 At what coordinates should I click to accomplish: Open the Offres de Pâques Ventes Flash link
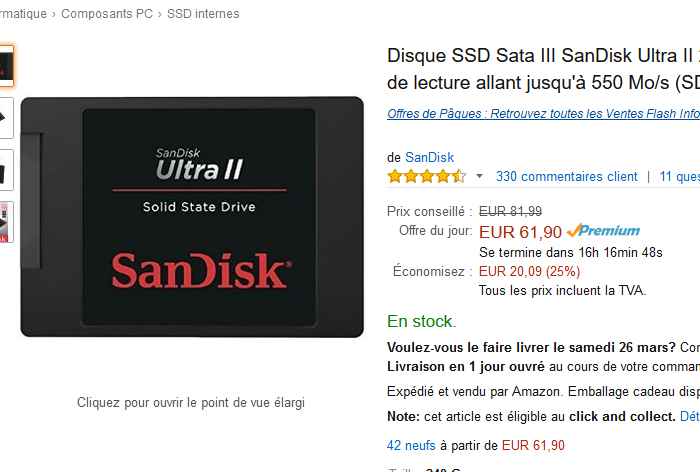coord(543,114)
